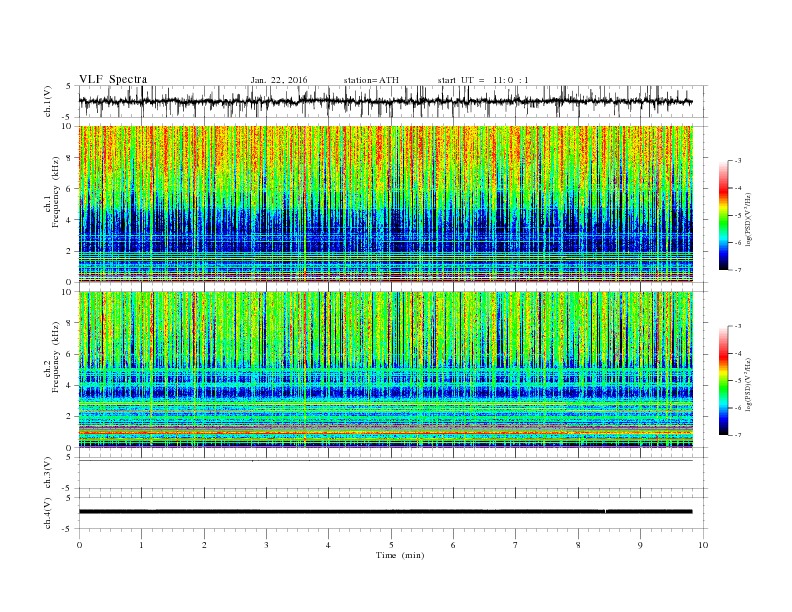Click the thick black ch.4 trace
This screenshot has width=792, height=612.
pos(385,512)
